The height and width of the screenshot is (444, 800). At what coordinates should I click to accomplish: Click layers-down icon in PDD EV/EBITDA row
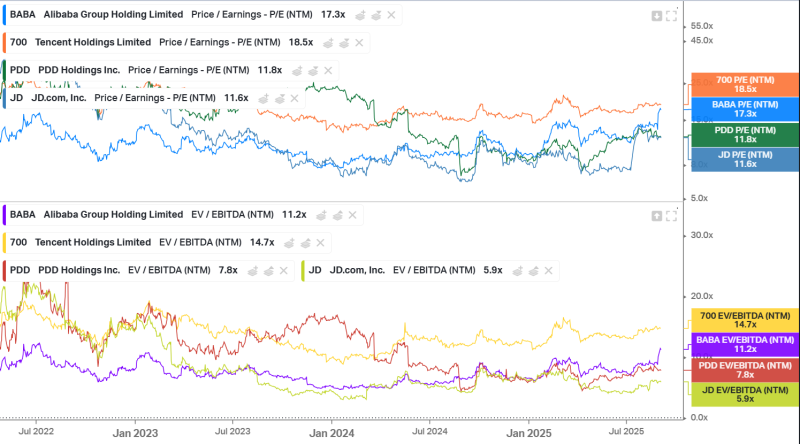pos(268,270)
